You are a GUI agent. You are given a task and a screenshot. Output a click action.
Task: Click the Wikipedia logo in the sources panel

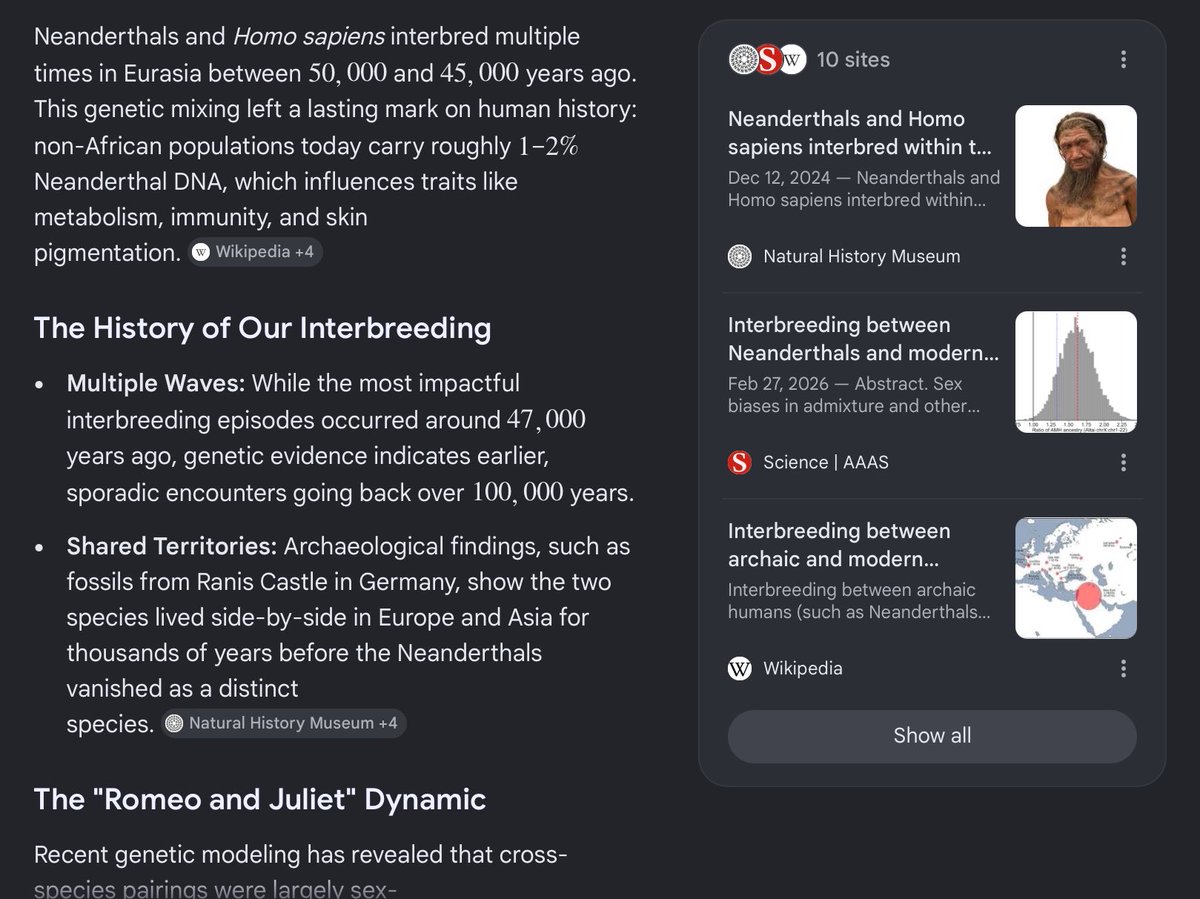click(x=740, y=668)
